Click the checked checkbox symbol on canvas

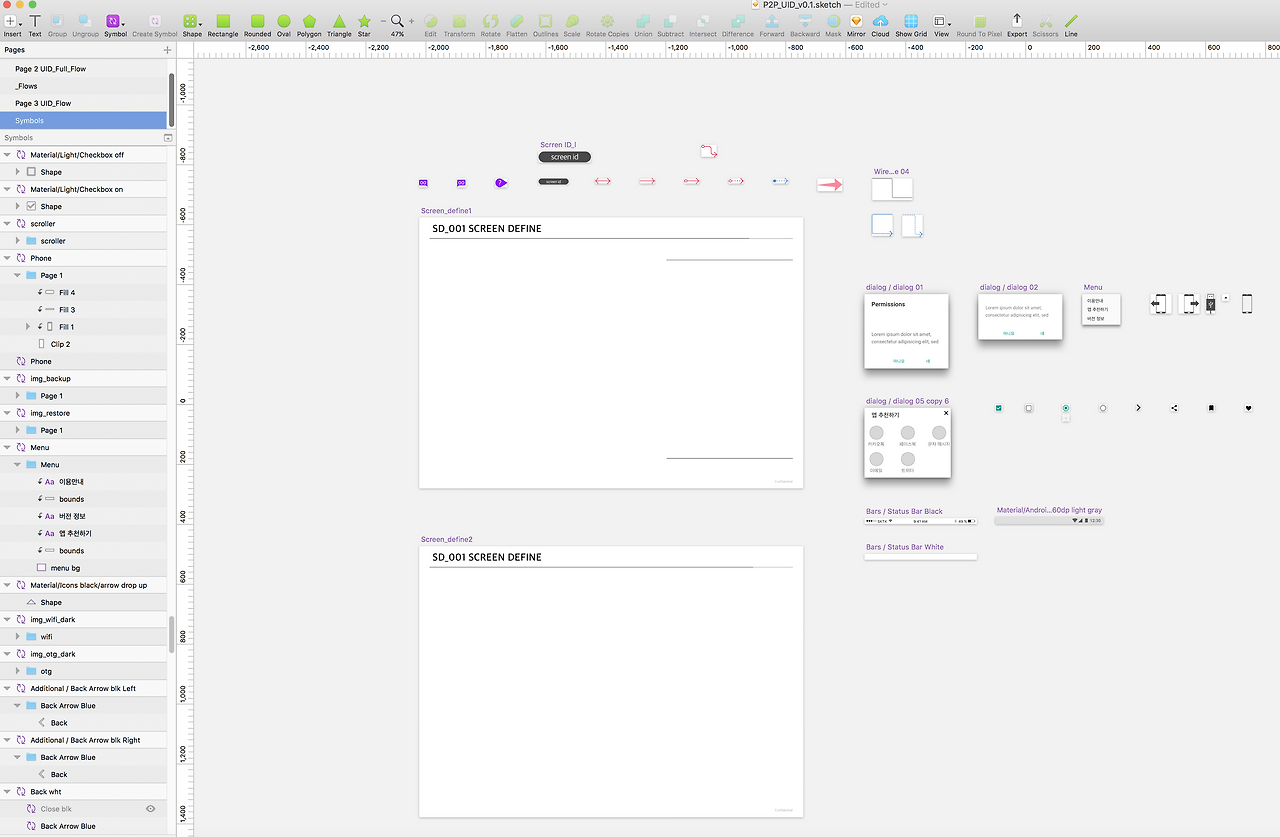click(x=998, y=408)
